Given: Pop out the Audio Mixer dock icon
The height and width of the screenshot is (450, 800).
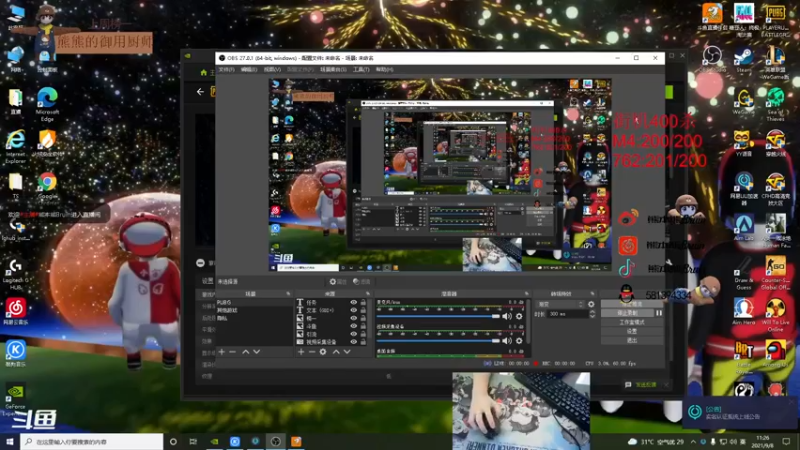Looking at the screenshot, I should (x=527, y=294).
